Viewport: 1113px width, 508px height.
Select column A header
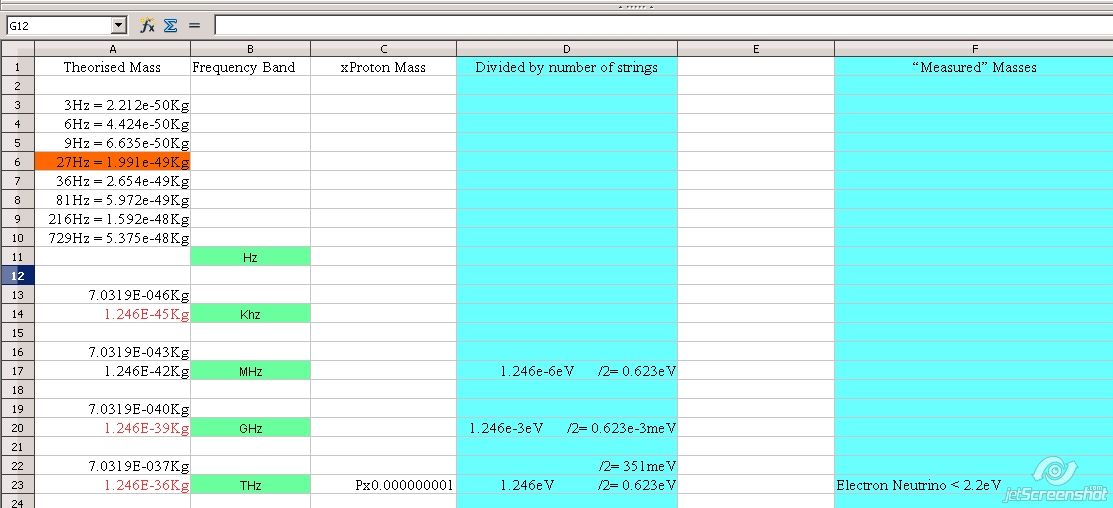point(112,49)
